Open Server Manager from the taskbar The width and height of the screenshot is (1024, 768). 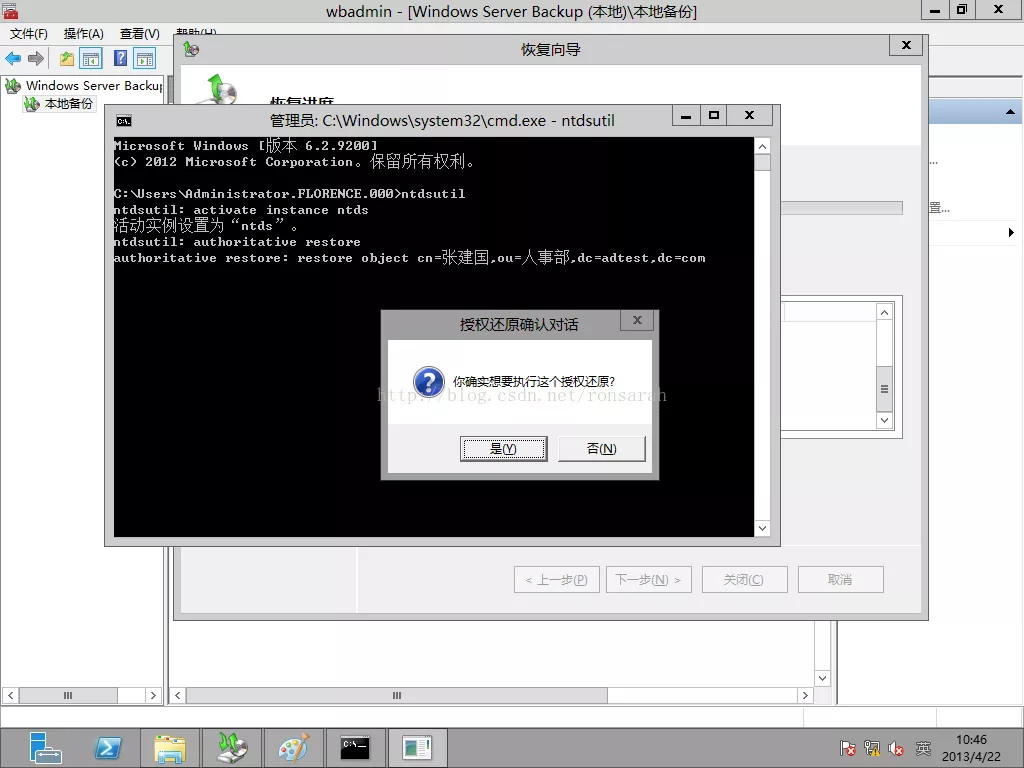tap(45, 747)
